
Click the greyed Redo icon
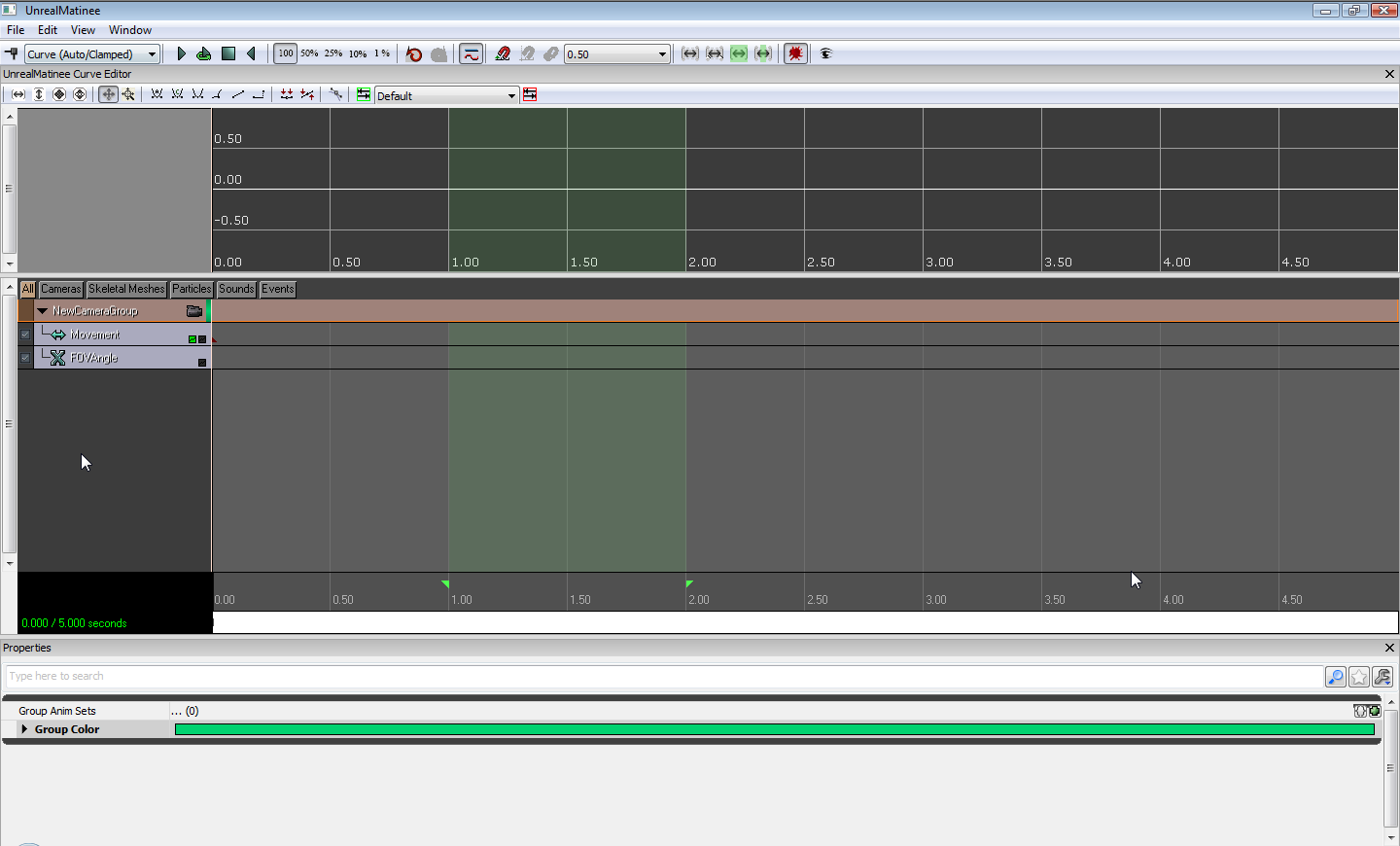pyautogui.click(x=438, y=53)
